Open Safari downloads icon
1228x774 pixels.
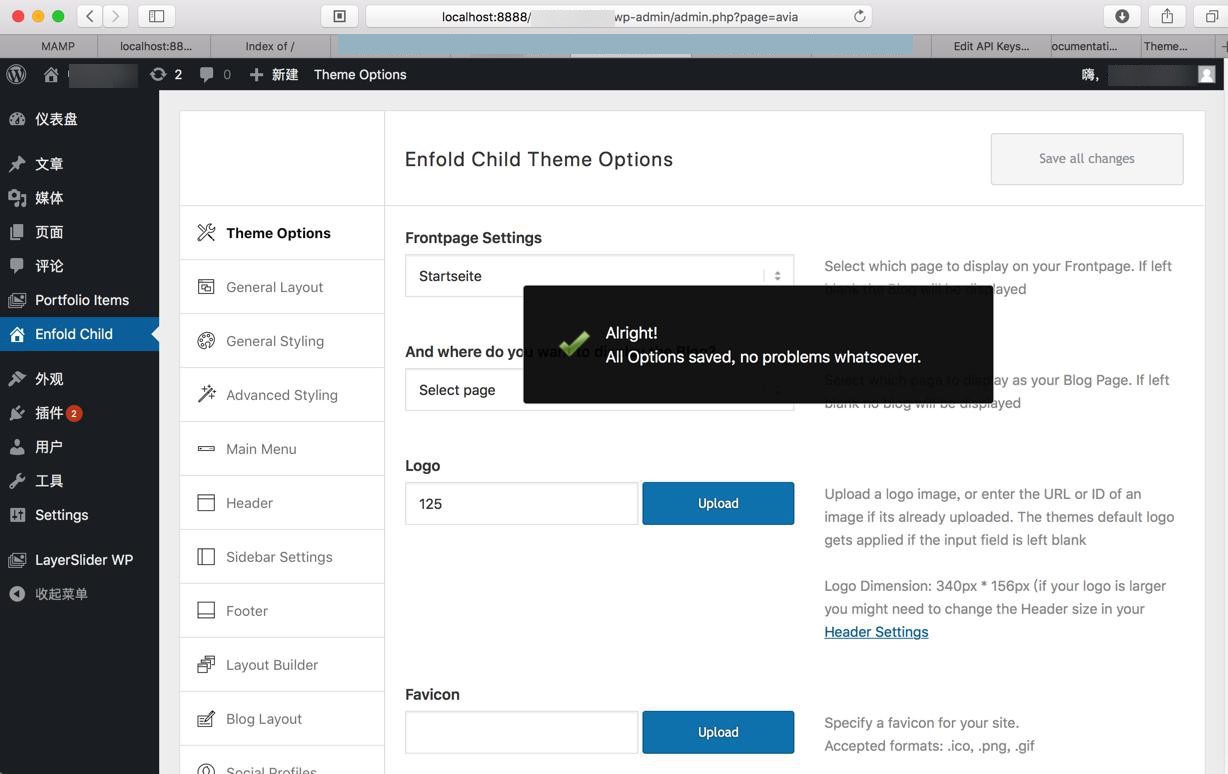tap(1122, 16)
